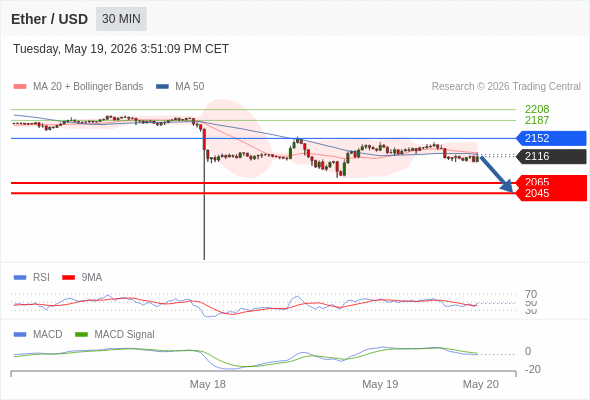
Task: Click the red 2045 support price tag
Action: tap(551, 194)
